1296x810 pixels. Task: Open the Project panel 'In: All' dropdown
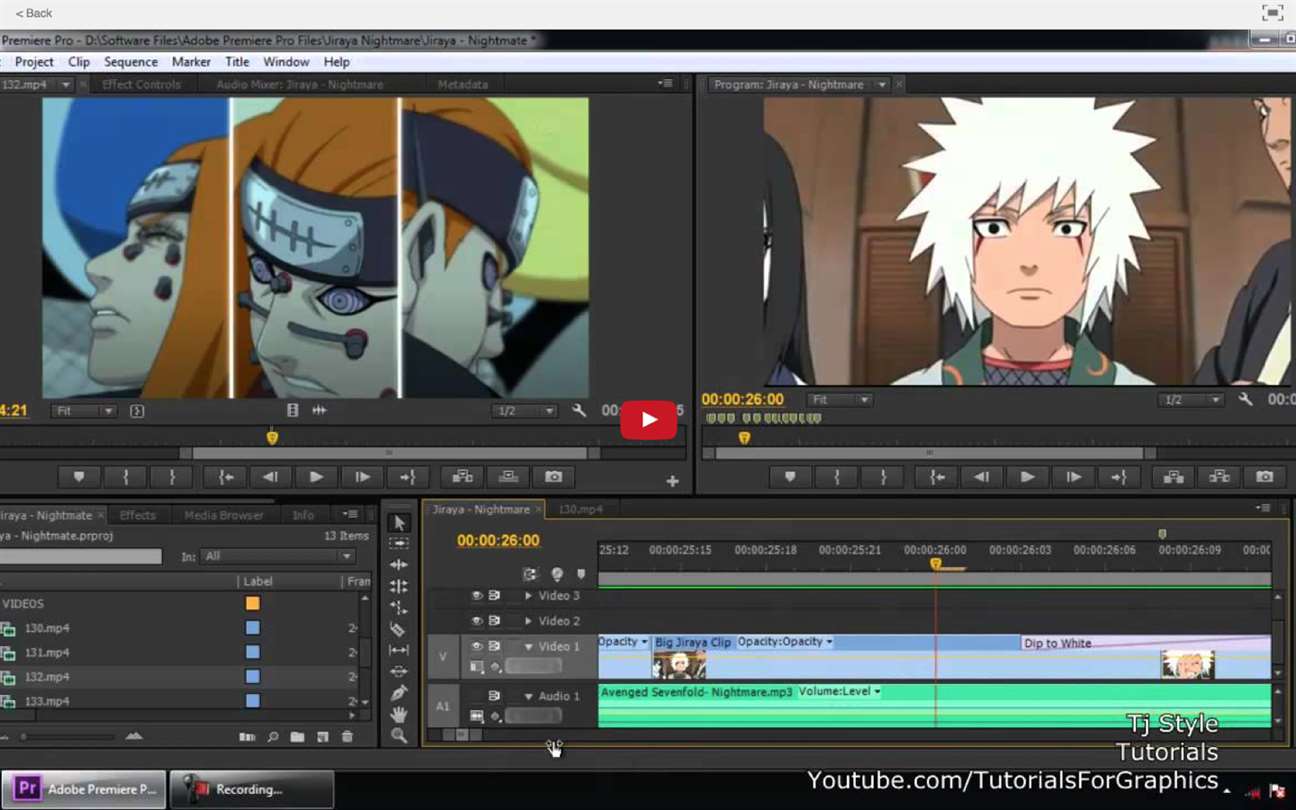tap(278, 556)
